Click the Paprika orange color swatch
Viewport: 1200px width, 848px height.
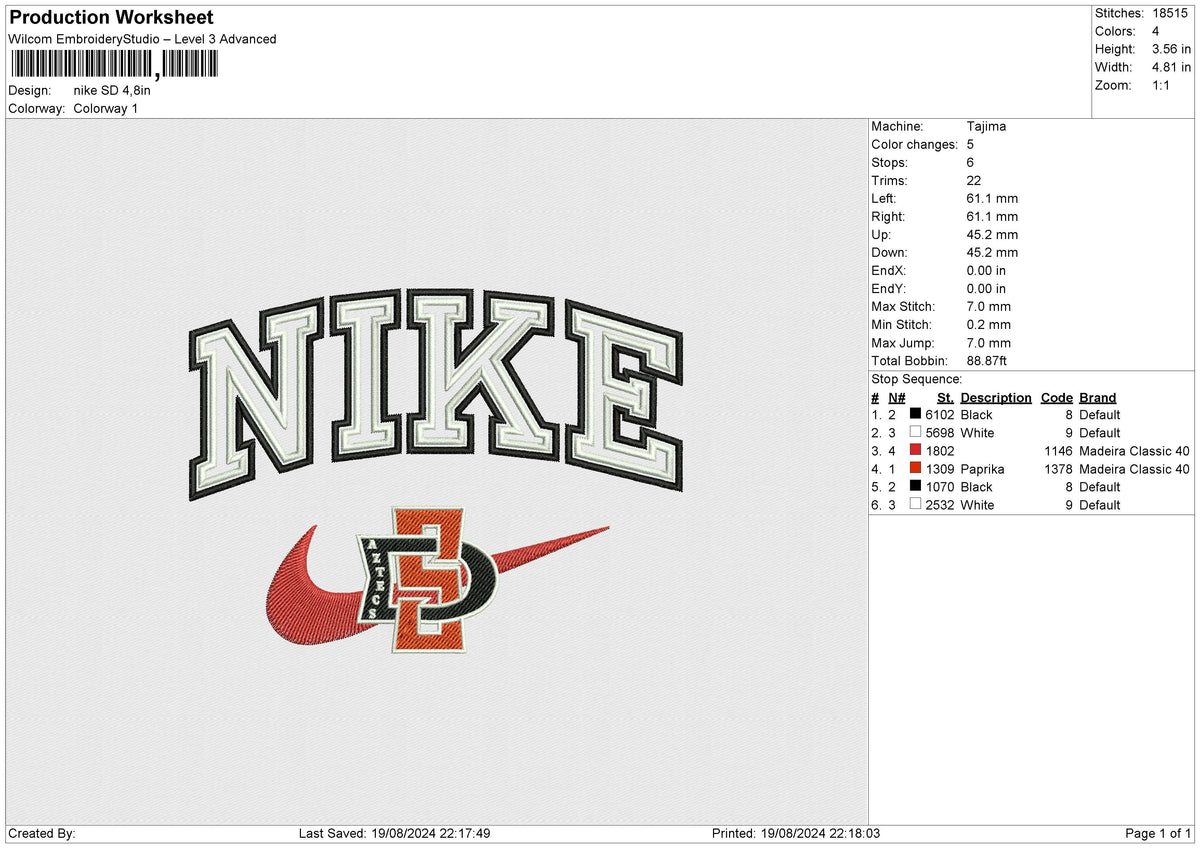915,469
